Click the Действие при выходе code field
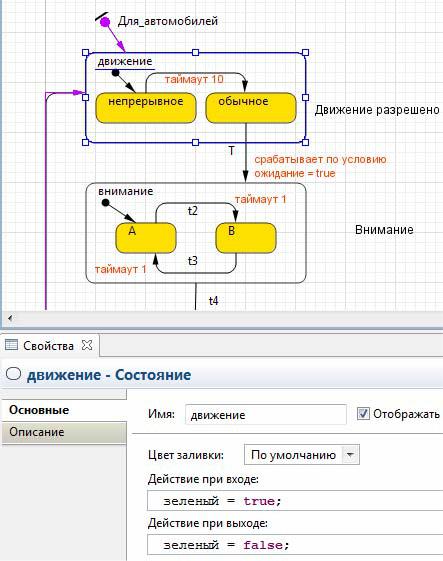 pyautogui.click(x=295, y=545)
